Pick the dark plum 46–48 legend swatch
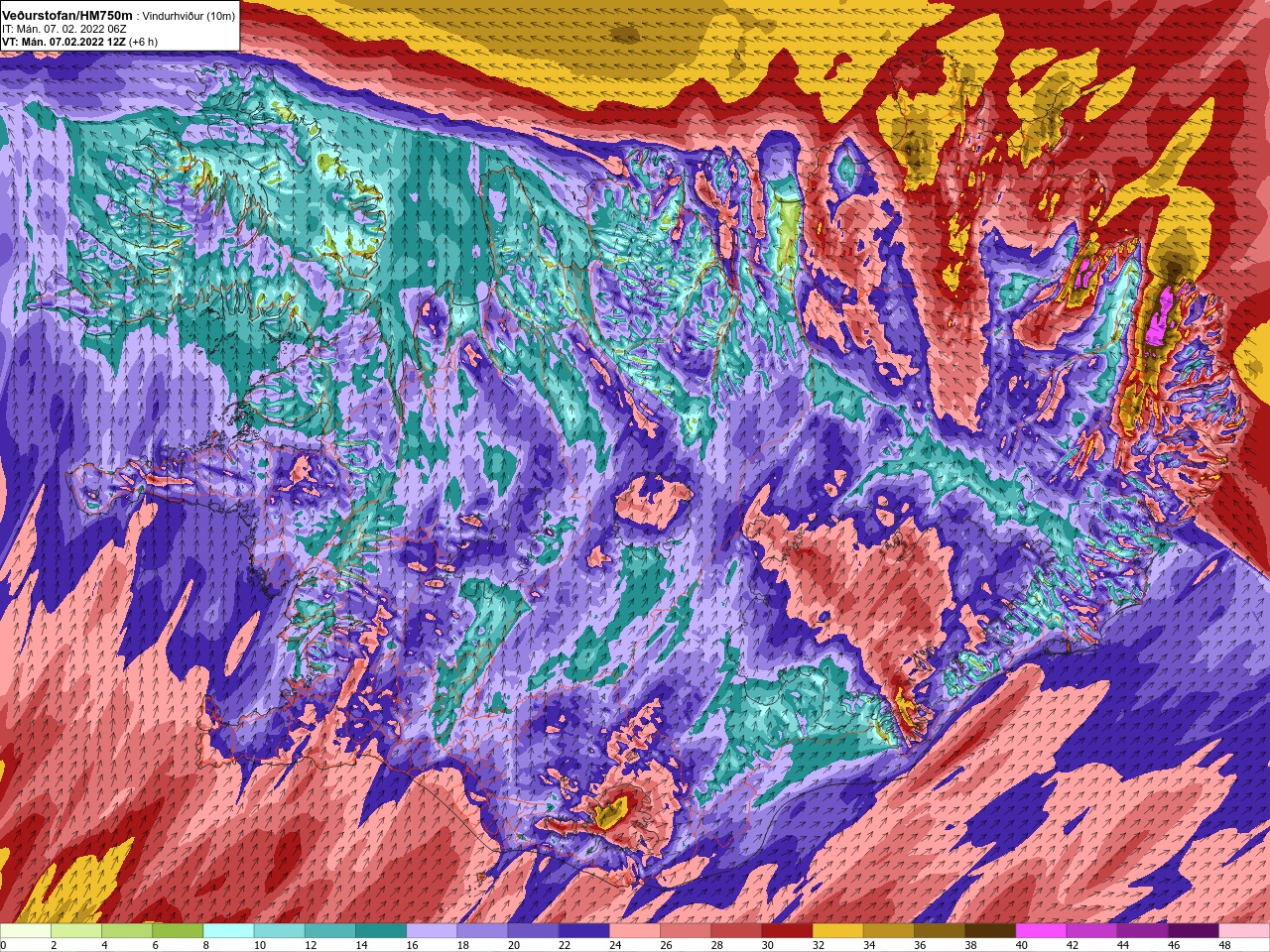Screen dimensions: 1270x952 (x=1192, y=931)
